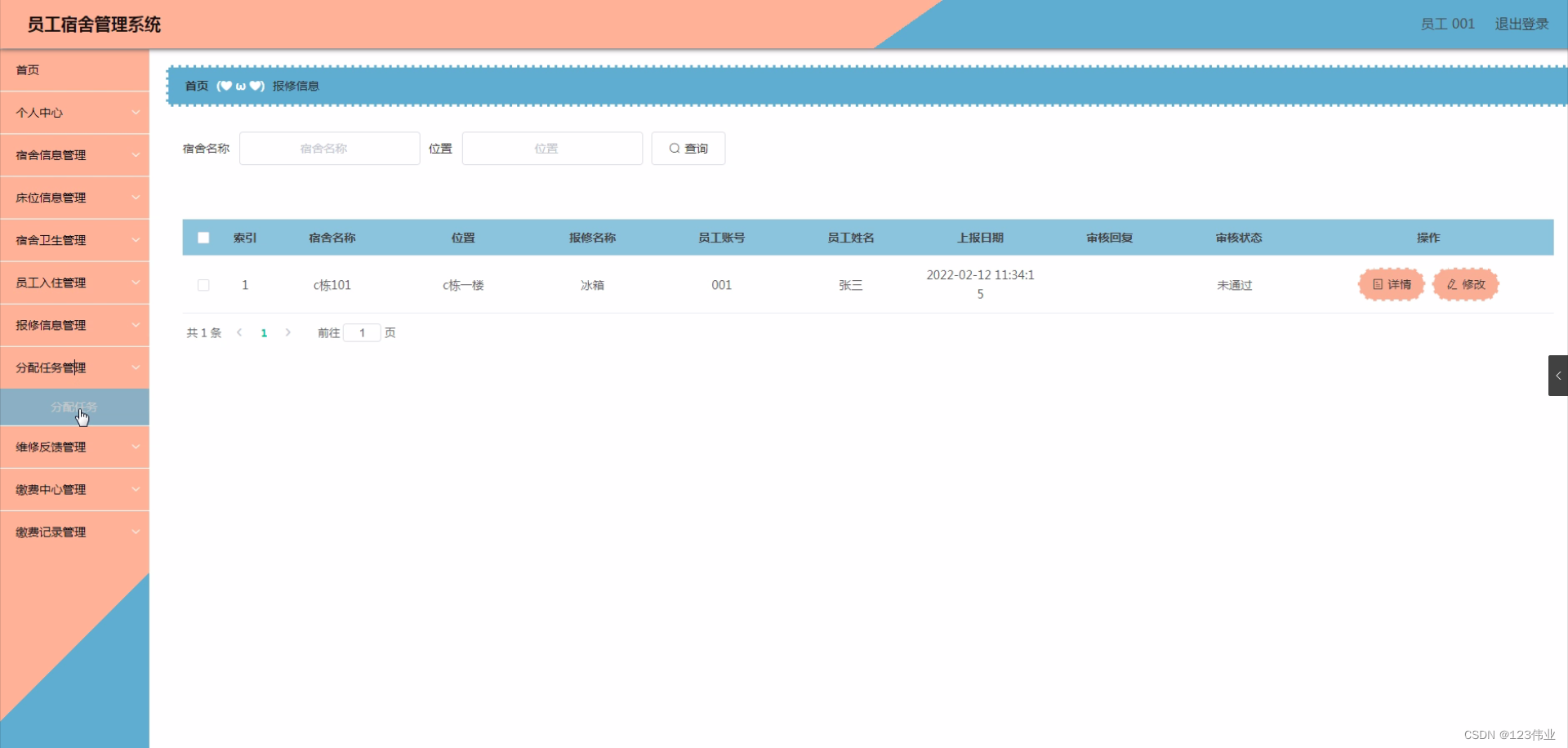Click the next page arrow in pagination
This screenshot has width=1568, height=748.
coord(287,332)
